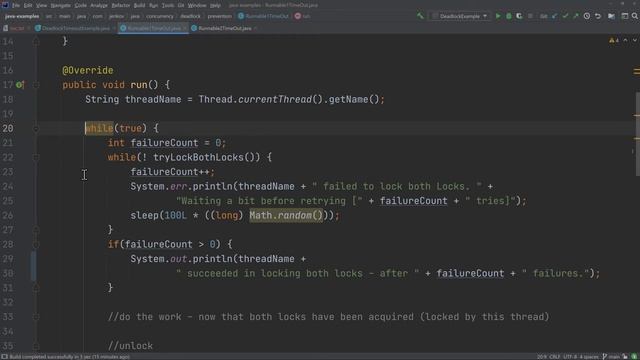Open the Edit menu
The height and width of the screenshot is (360, 640).
(x=28, y=5)
